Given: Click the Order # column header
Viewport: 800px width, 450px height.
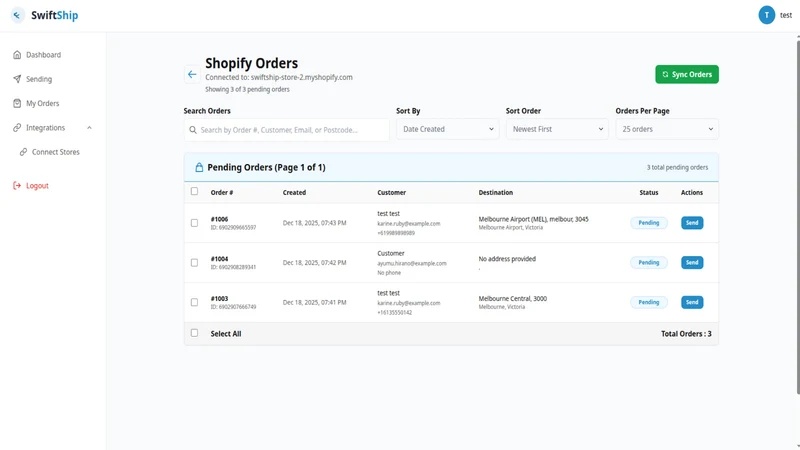Looking at the screenshot, I should click(222, 192).
